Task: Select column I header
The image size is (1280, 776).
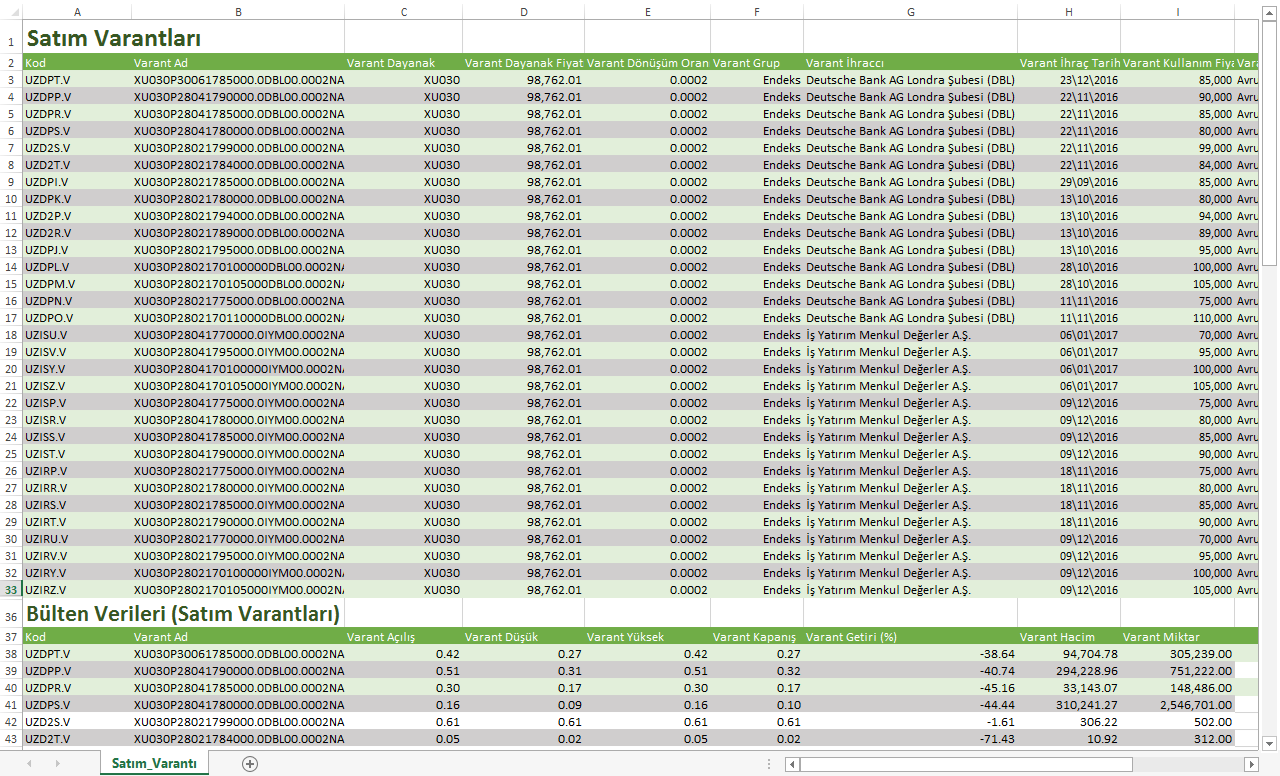Action: (x=1178, y=12)
